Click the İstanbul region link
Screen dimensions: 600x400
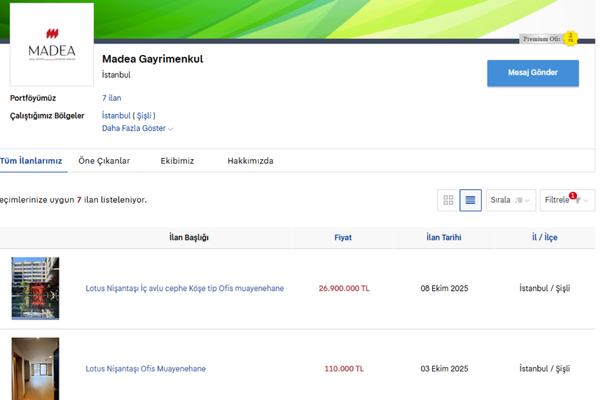point(116,116)
